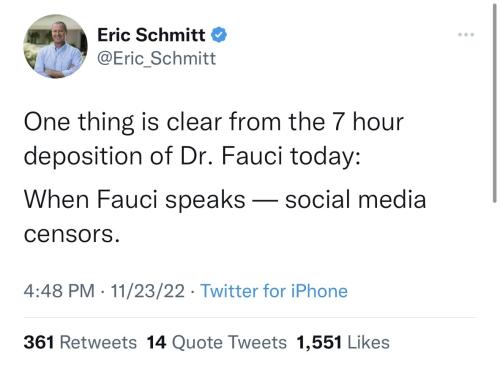
Task: Click the divider line above tweet stats
Action: pyautogui.click(x=250, y=318)
